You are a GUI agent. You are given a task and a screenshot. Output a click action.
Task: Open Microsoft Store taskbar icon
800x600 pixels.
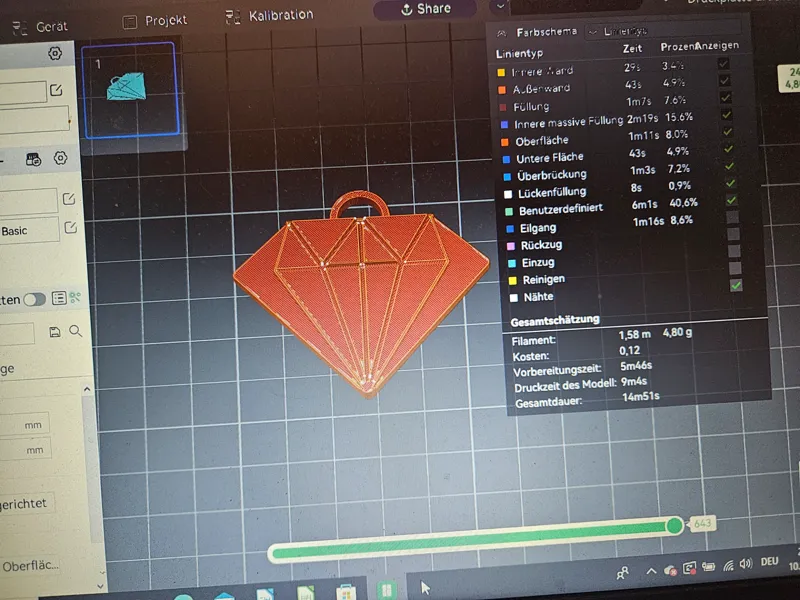coord(346,593)
